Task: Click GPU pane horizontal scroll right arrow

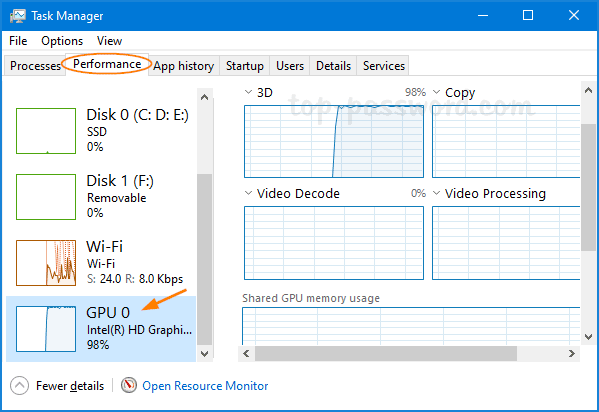Action: 571,354
